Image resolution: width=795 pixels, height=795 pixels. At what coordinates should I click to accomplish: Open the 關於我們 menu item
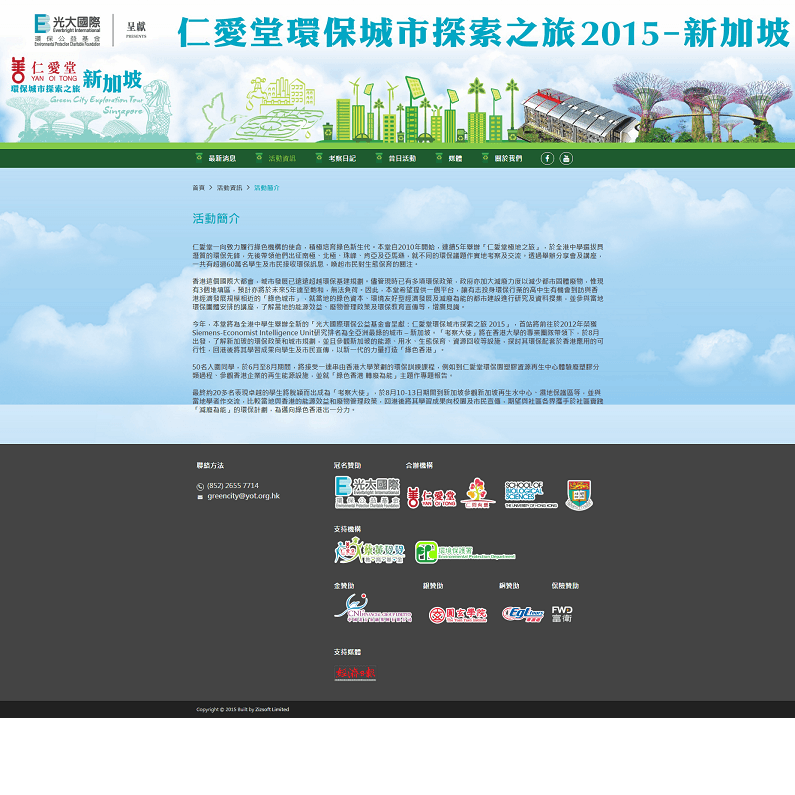click(508, 159)
